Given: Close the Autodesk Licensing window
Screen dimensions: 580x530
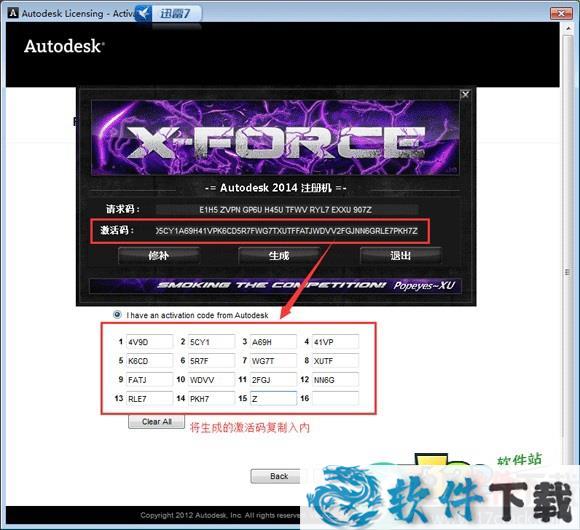Looking at the screenshot, I should [x=561, y=13].
